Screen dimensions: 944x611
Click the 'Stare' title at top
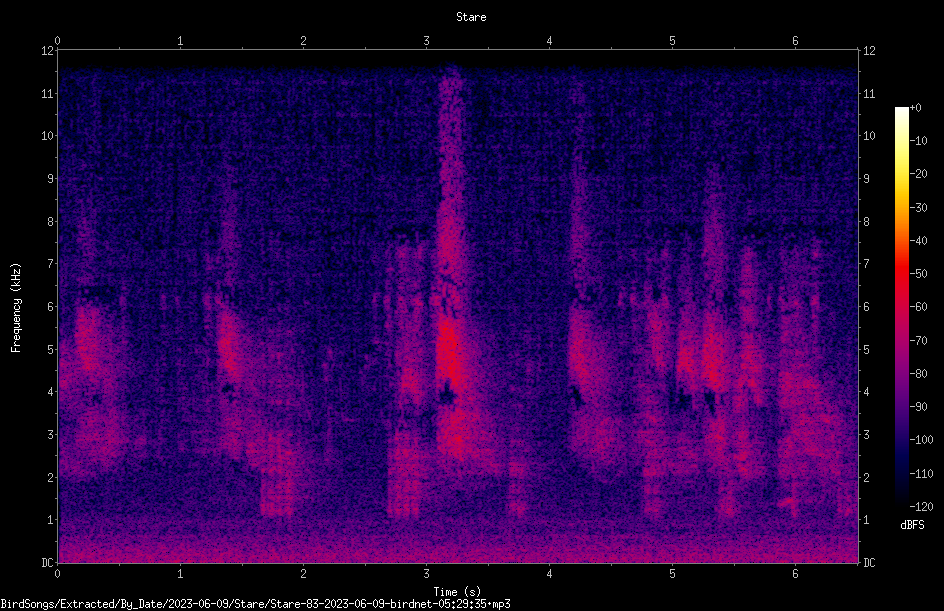click(x=471, y=17)
